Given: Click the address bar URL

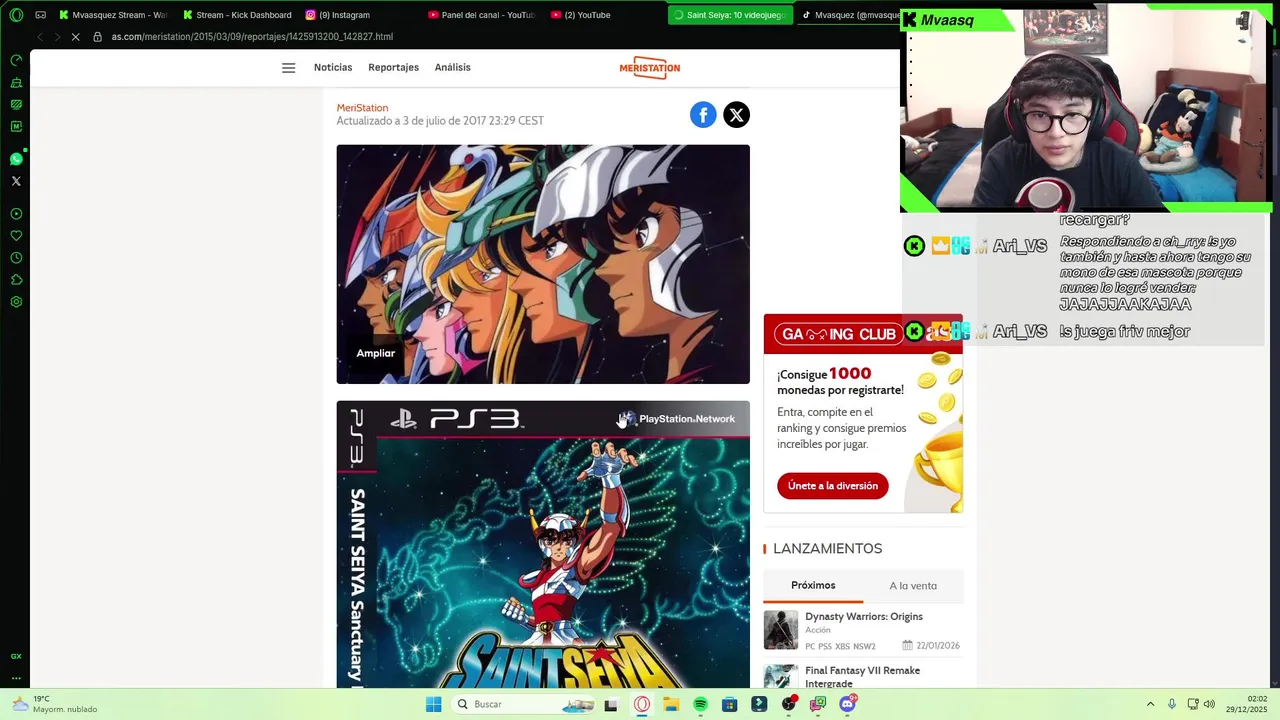Looking at the screenshot, I should [x=252, y=37].
